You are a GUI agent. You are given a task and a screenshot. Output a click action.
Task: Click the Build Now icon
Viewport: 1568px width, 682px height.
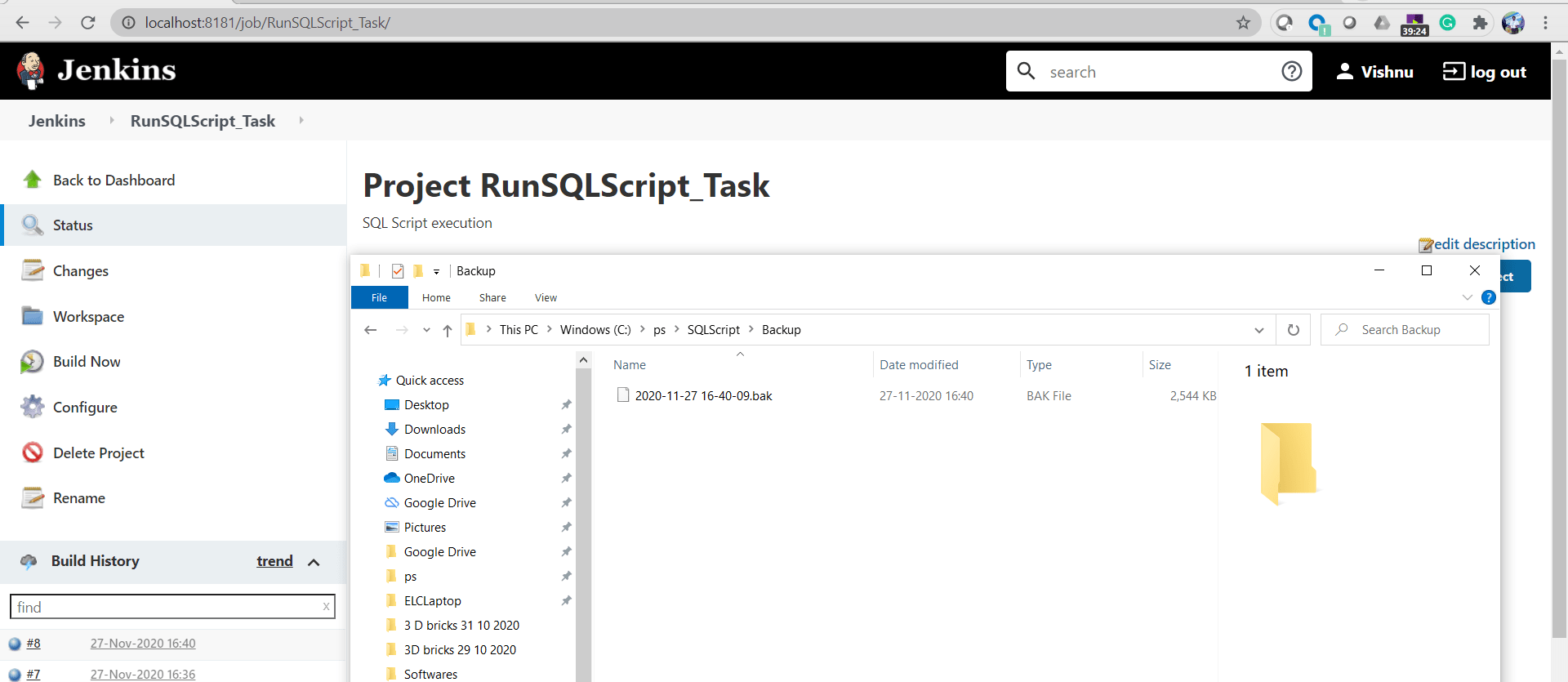pos(32,362)
